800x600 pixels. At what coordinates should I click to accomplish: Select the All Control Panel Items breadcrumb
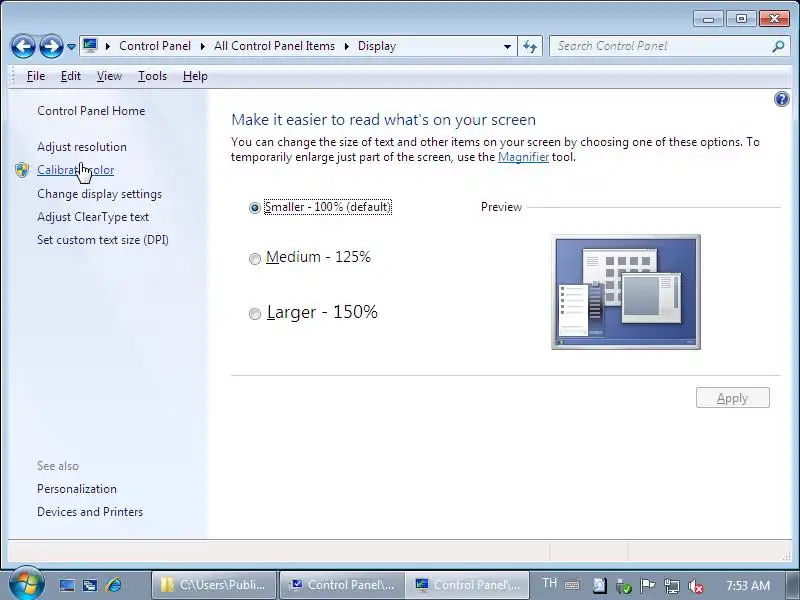(x=274, y=46)
